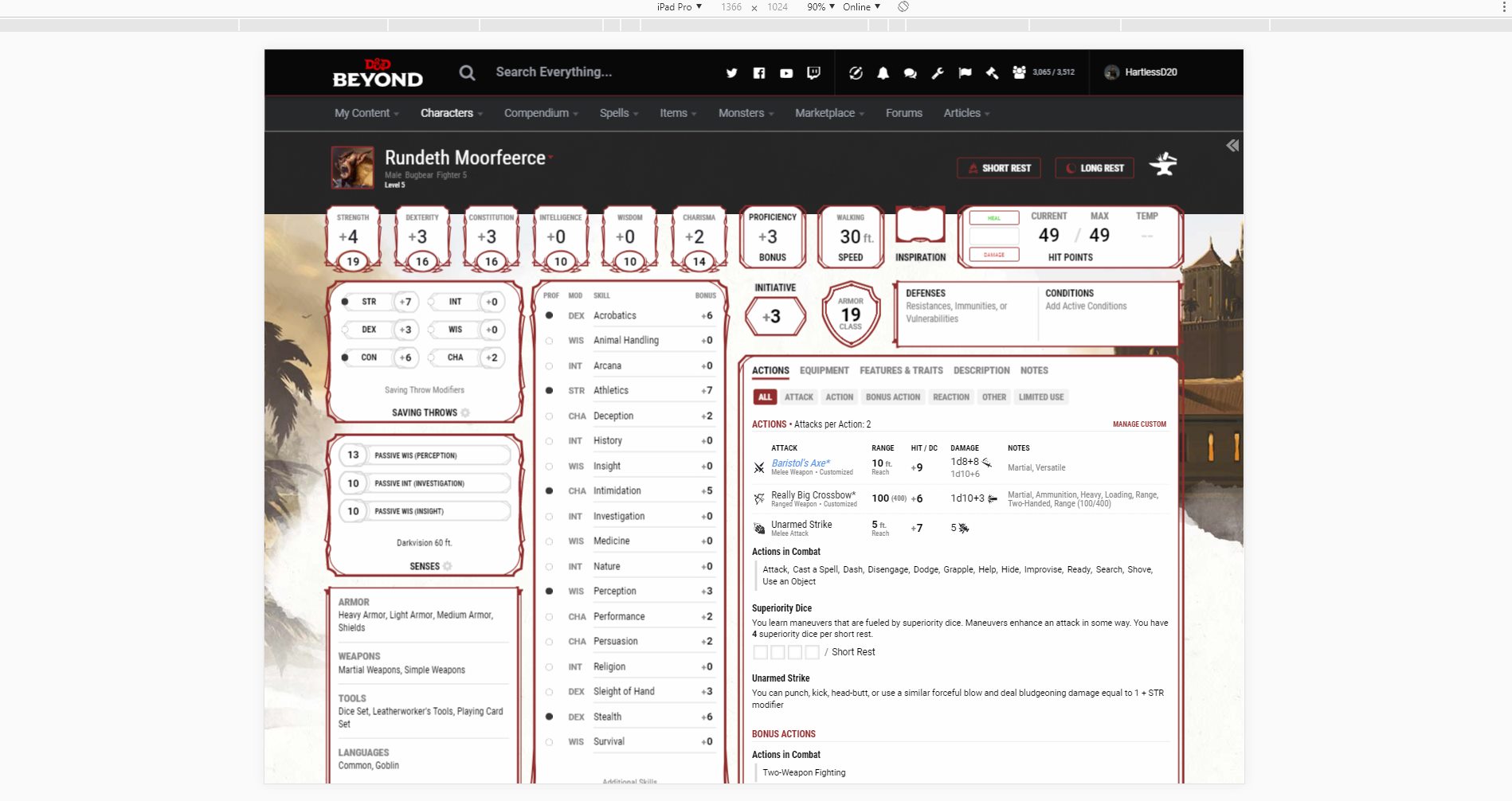Click the Armor Class 19 shield
The width and height of the screenshot is (1512, 801).
851,315
